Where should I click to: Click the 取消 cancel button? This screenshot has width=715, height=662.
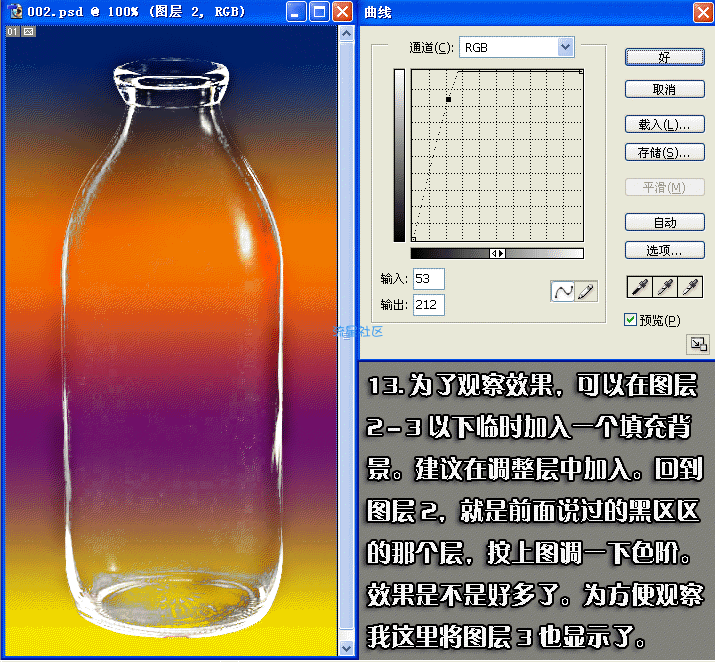(664, 89)
